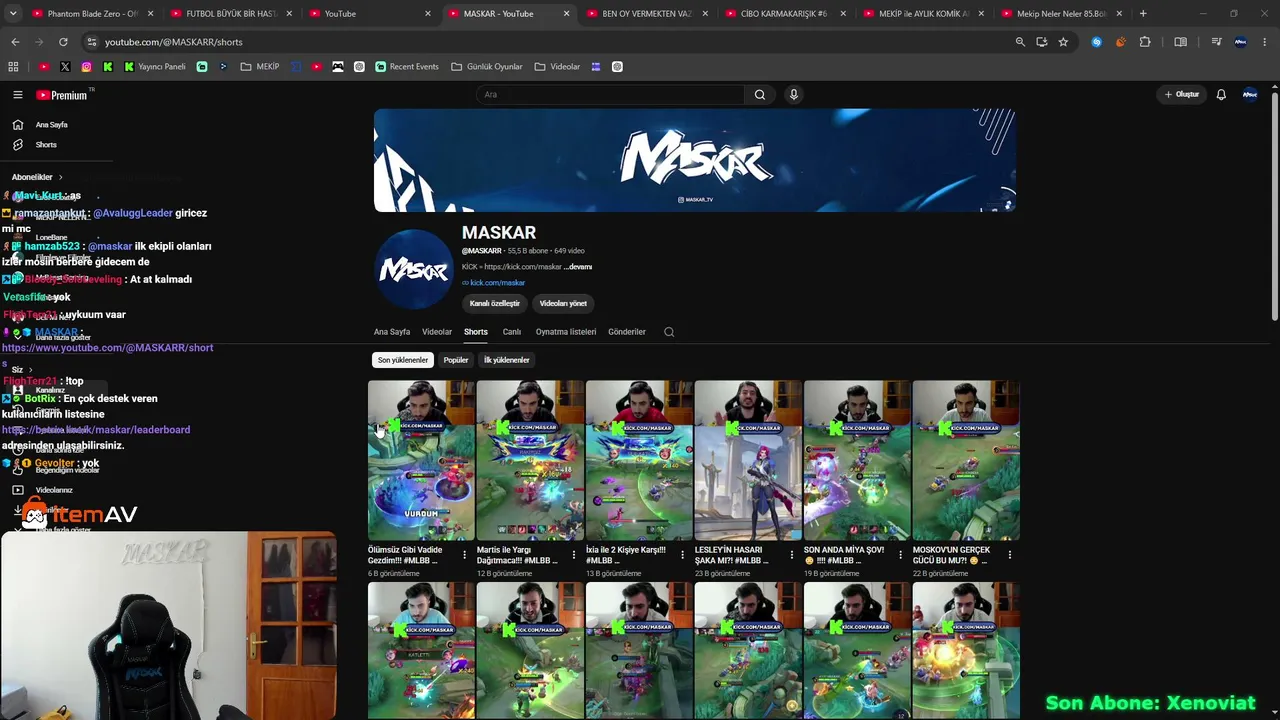The height and width of the screenshot is (720, 1280).
Task: Click the YouTube search magnifier button
Action: tap(760, 95)
